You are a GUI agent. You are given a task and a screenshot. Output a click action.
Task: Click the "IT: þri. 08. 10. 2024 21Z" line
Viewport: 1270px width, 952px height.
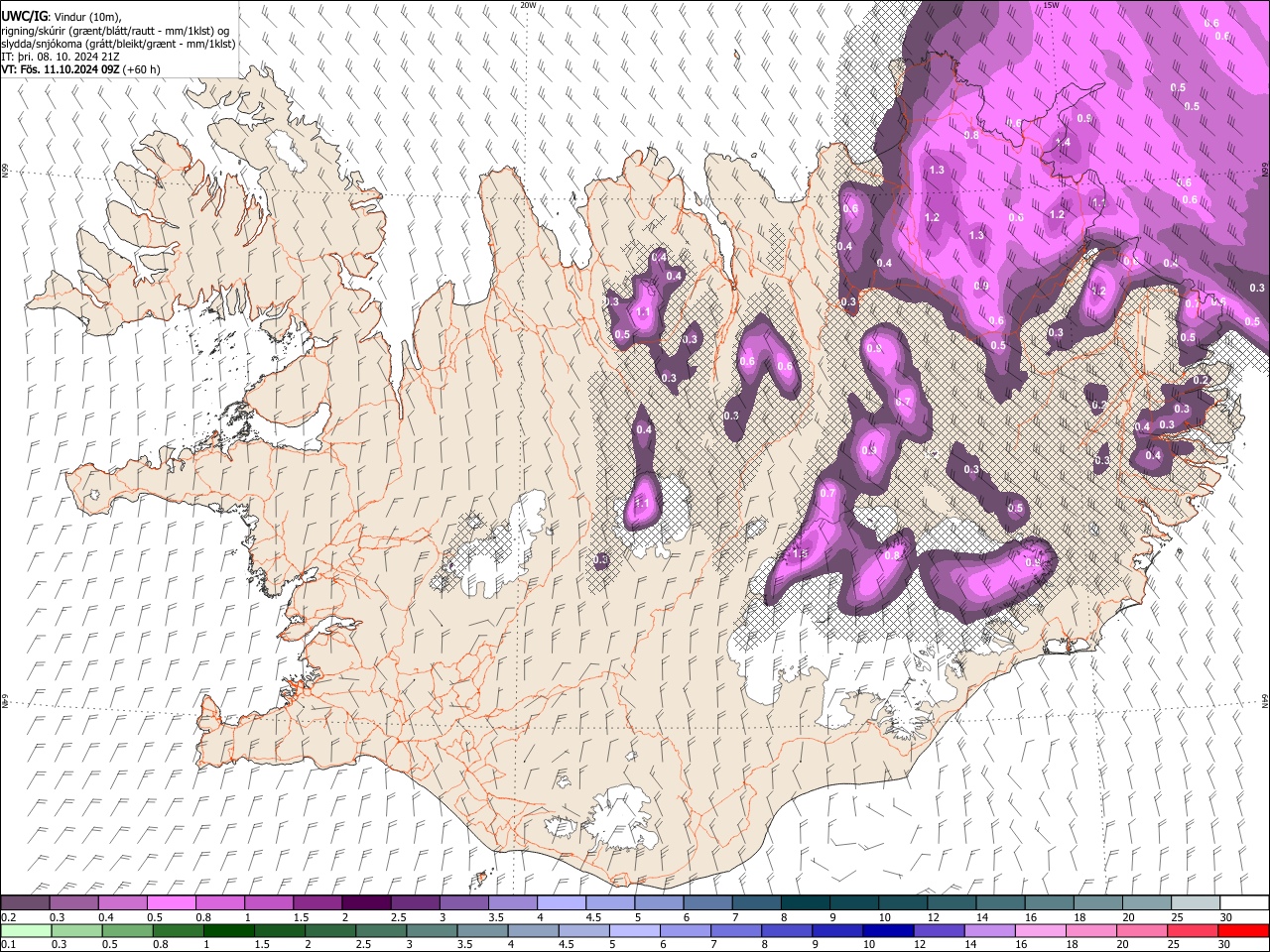pos(61,57)
